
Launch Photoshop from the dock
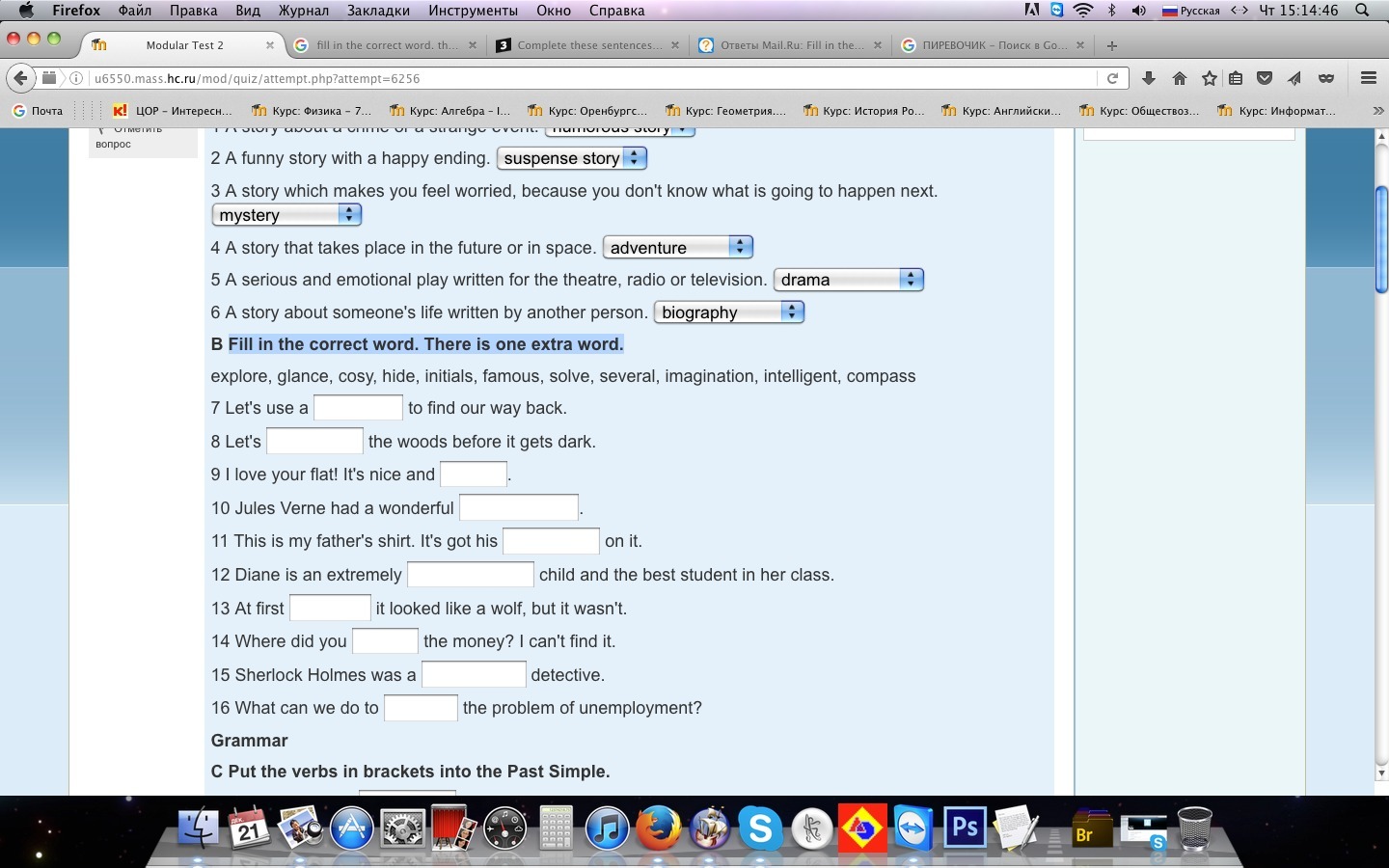(x=964, y=828)
